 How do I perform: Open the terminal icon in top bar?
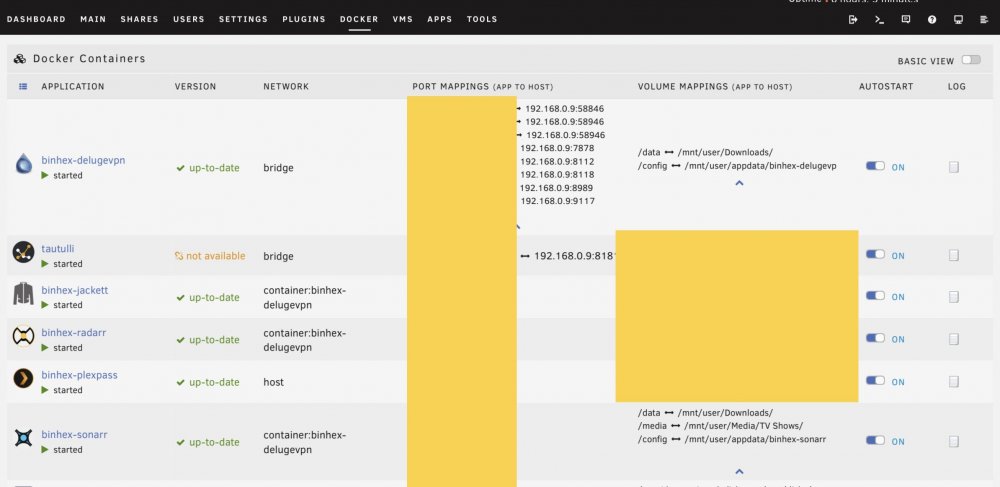point(879,19)
